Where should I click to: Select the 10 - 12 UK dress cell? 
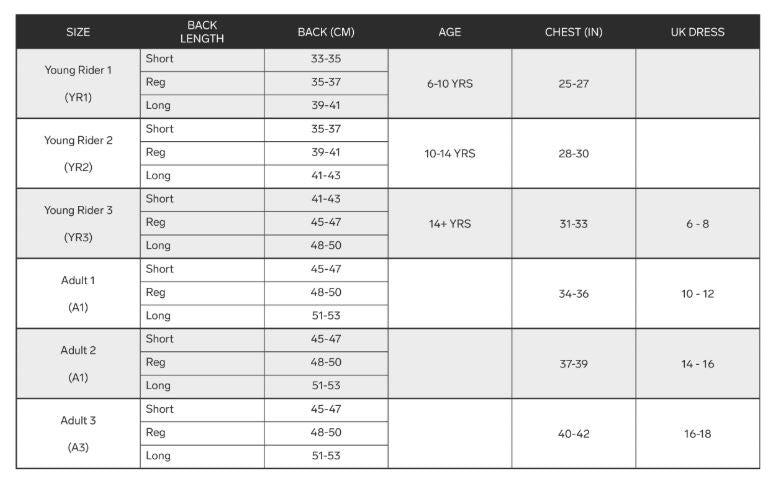[x=697, y=294]
